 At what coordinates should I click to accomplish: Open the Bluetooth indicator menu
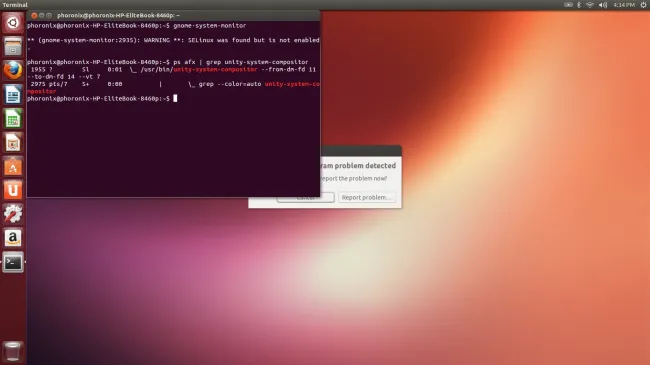tap(579, 5)
